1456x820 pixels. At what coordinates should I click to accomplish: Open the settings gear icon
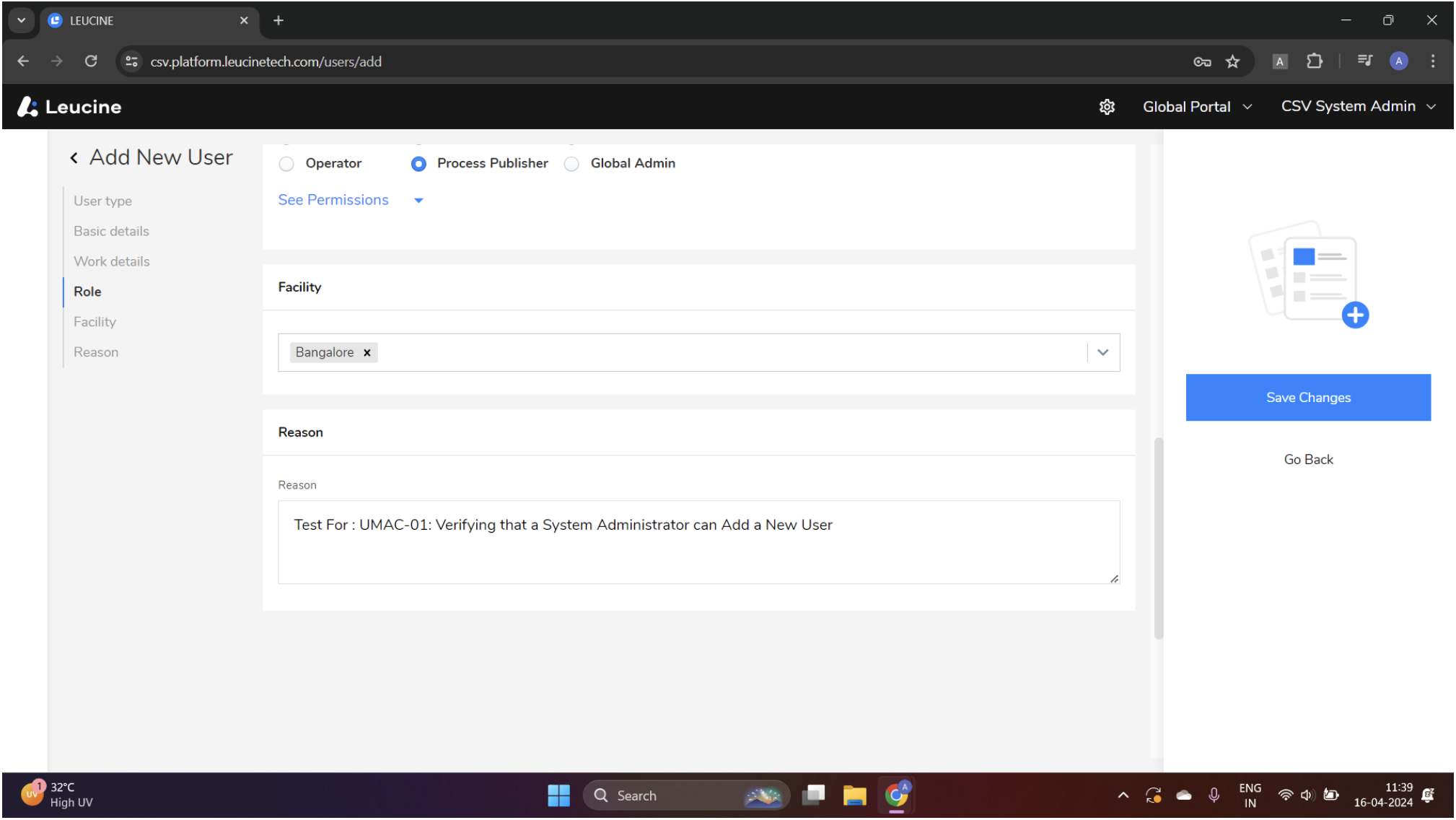1107,107
